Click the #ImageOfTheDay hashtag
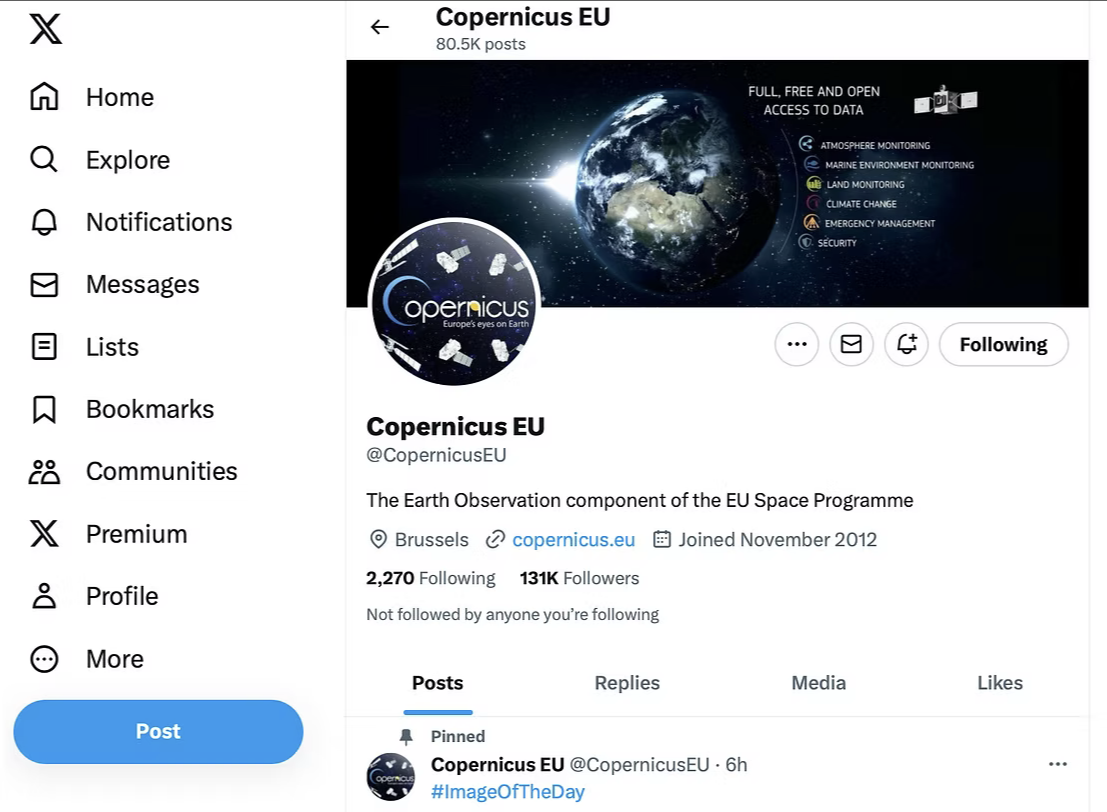 507,792
